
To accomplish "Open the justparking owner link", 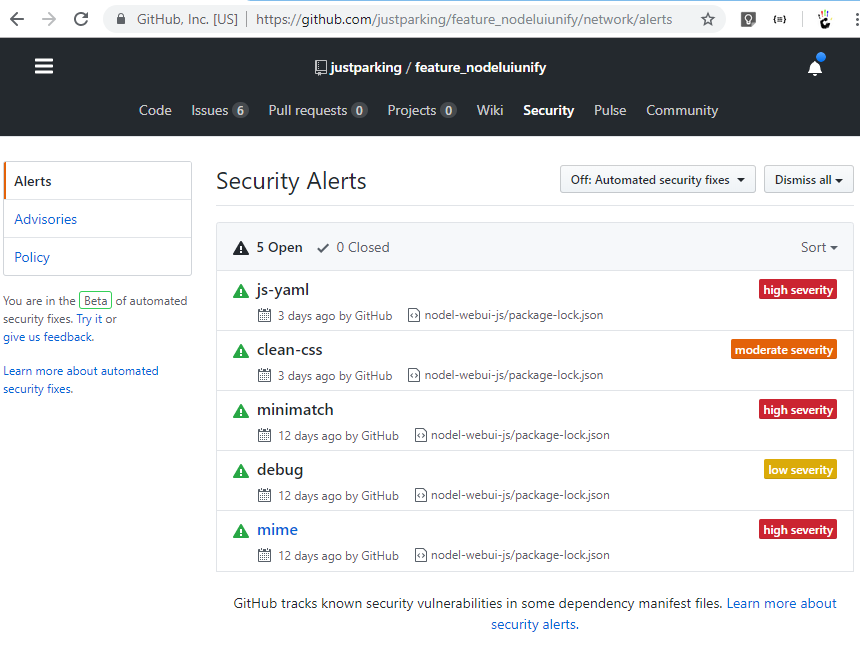I will tap(366, 67).
